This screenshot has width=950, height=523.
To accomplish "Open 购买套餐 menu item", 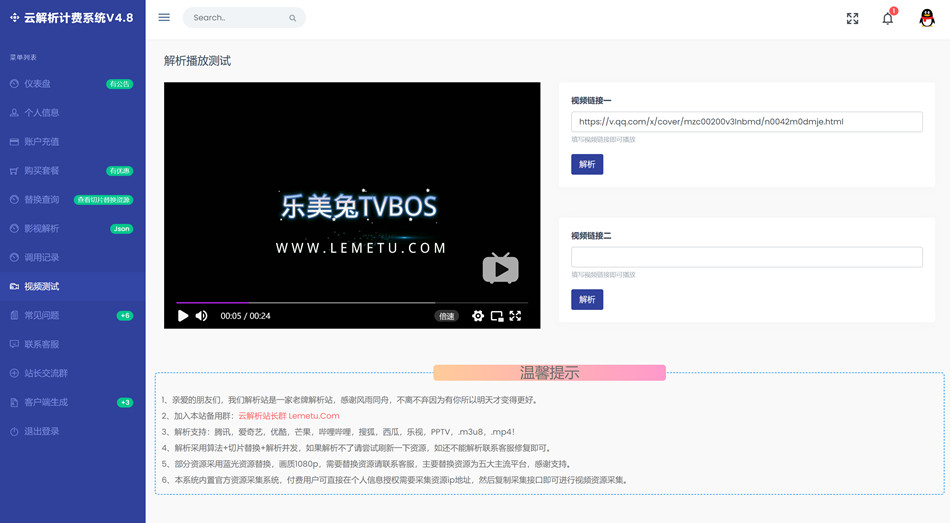I will 73,171.
